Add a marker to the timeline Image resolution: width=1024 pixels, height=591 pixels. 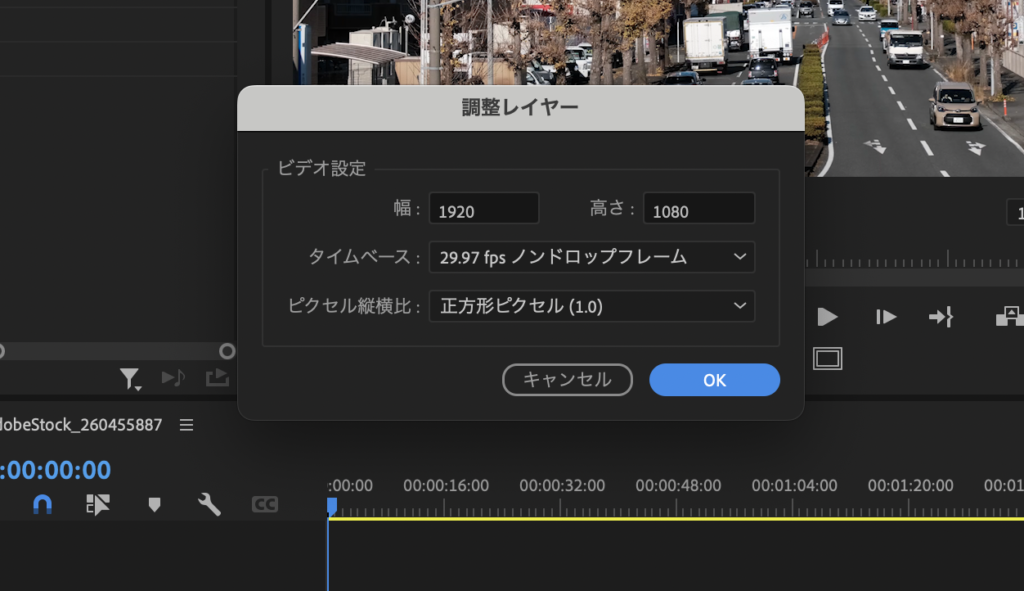[154, 504]
